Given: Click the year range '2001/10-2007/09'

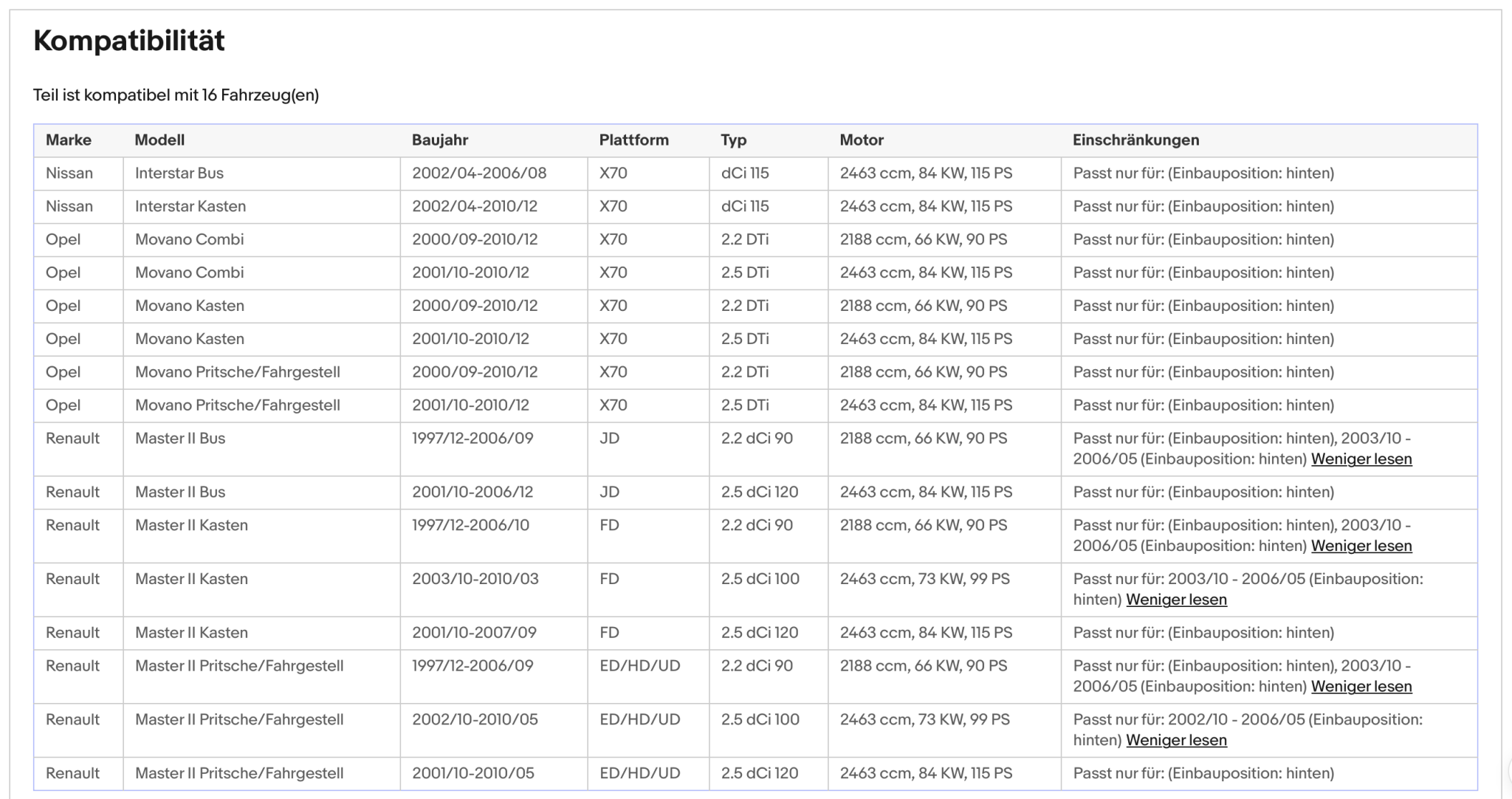Looking at the screenshot, I should (x=474, y=634).
